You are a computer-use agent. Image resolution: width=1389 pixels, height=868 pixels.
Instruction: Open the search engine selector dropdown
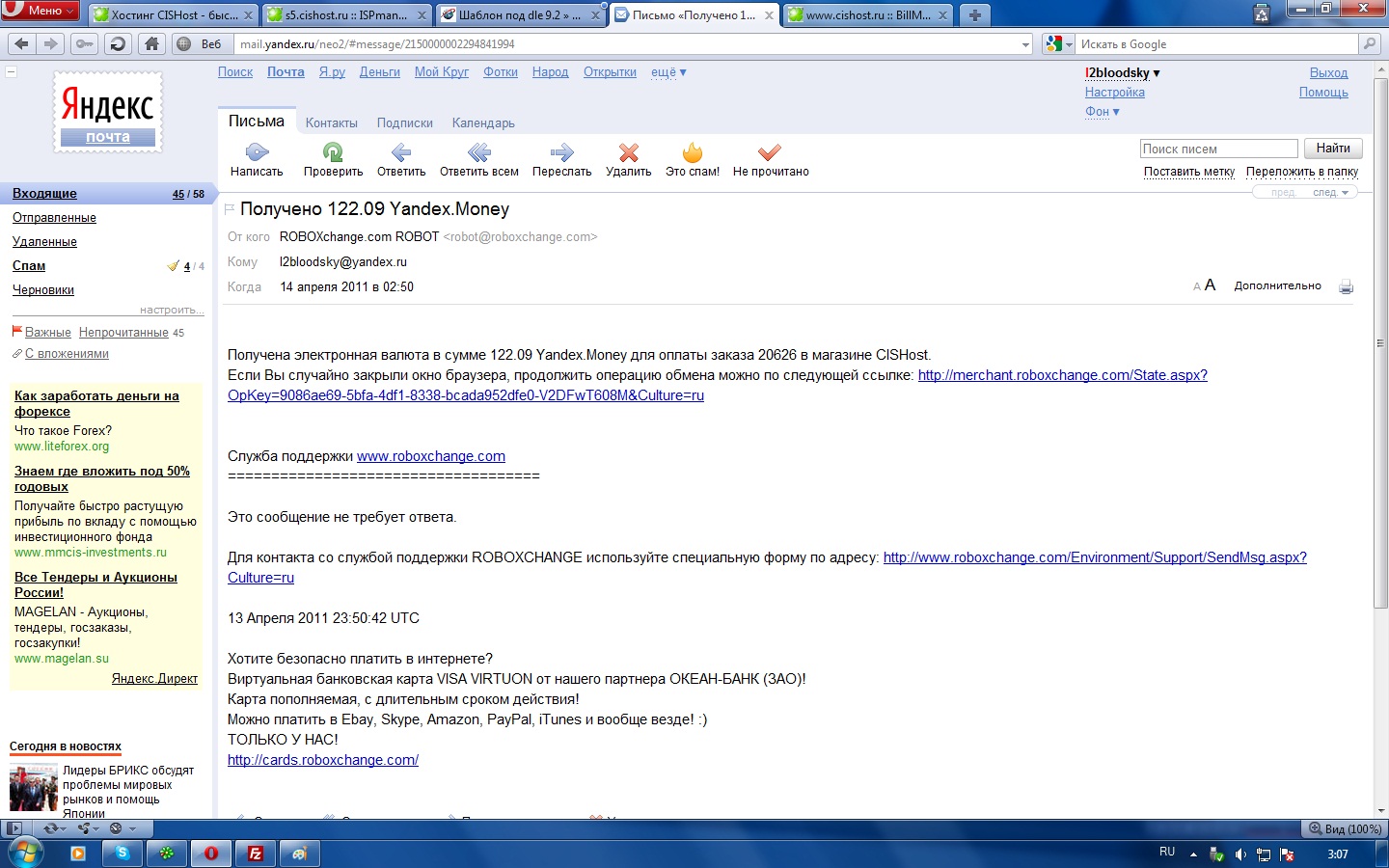(1059, 44)
